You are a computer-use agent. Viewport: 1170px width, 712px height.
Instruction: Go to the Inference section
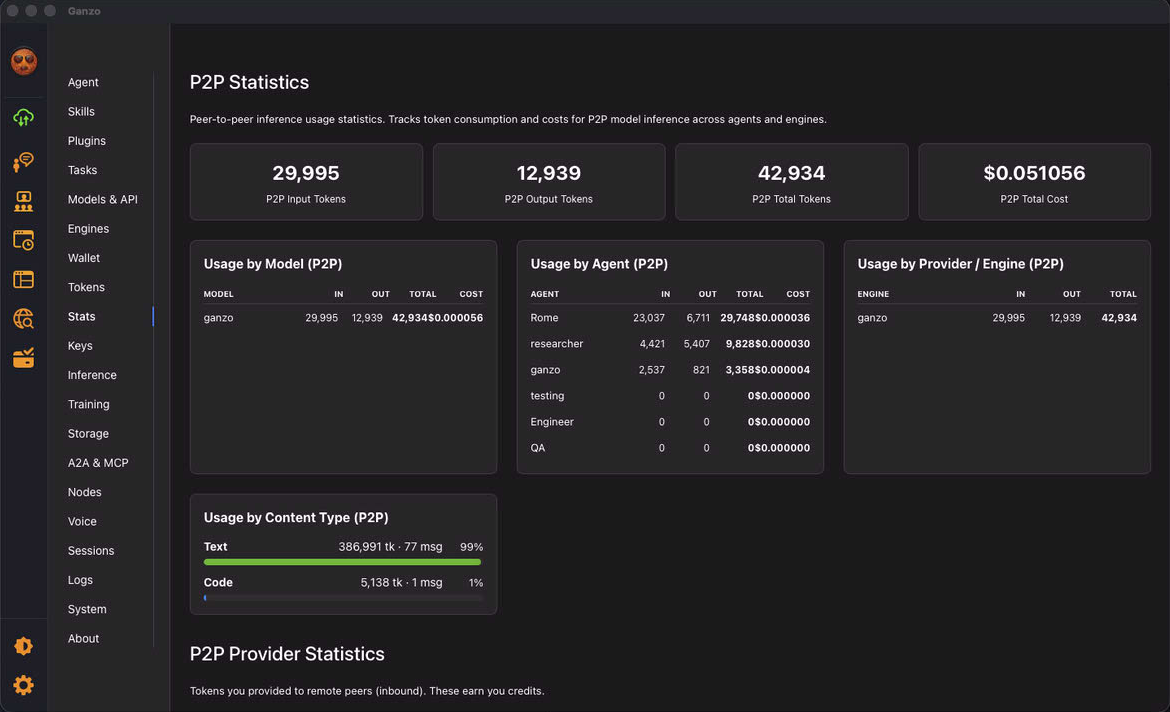(x=92, y=375)
